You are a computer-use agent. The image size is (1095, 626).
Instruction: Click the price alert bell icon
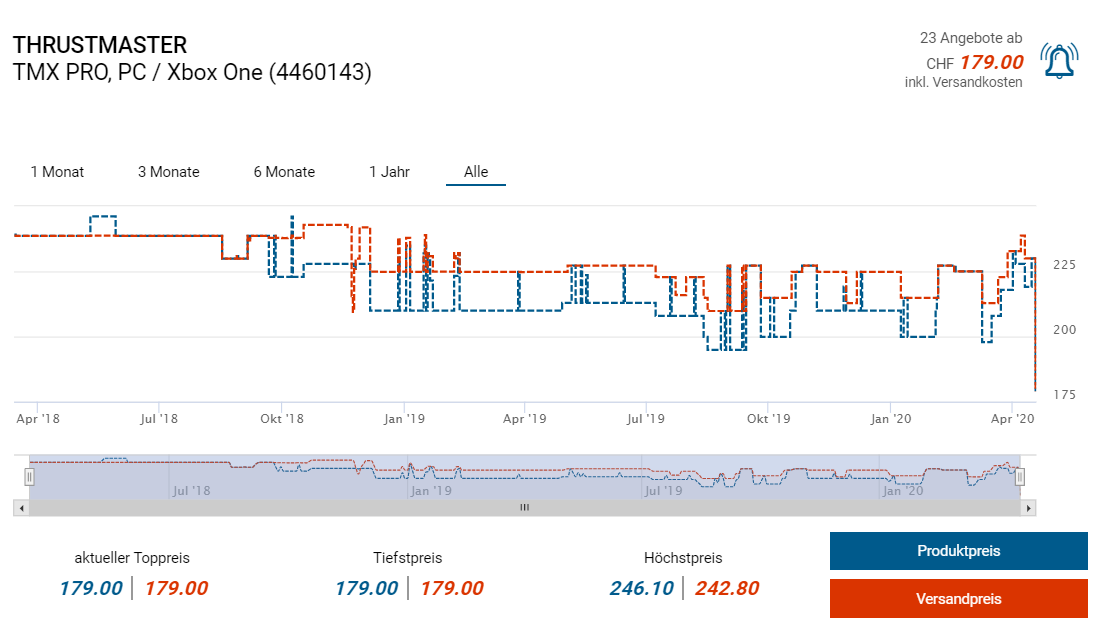coord(1058,61)
